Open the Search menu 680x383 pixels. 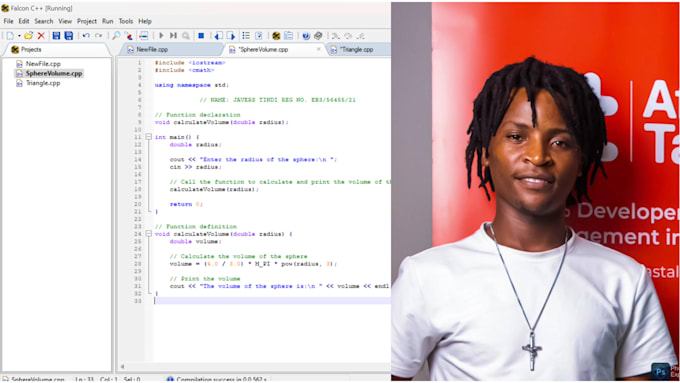(x=43, y=21)
